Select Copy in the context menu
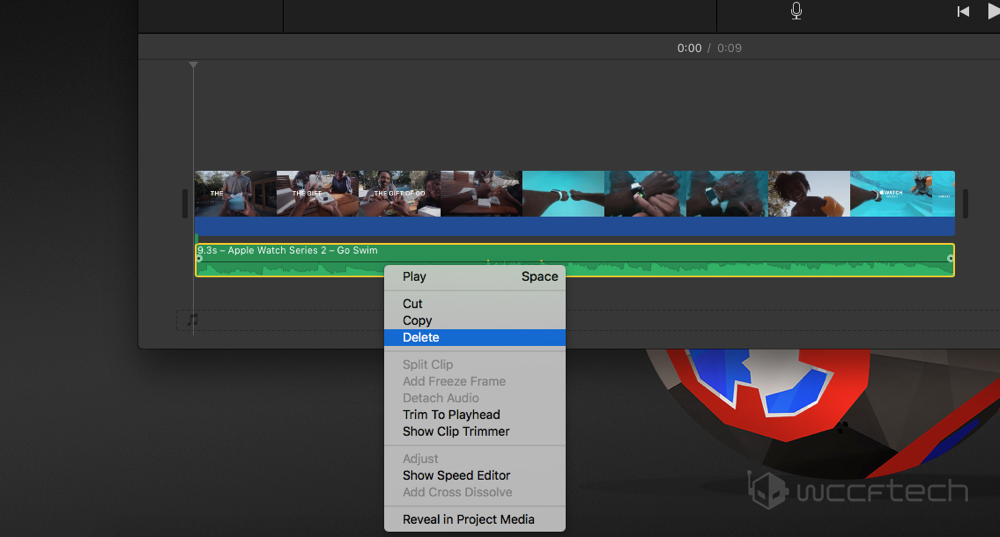Image resolution: width=1000 pixels, height=537 pixels. pyautogui.click(x=474, y=321)
